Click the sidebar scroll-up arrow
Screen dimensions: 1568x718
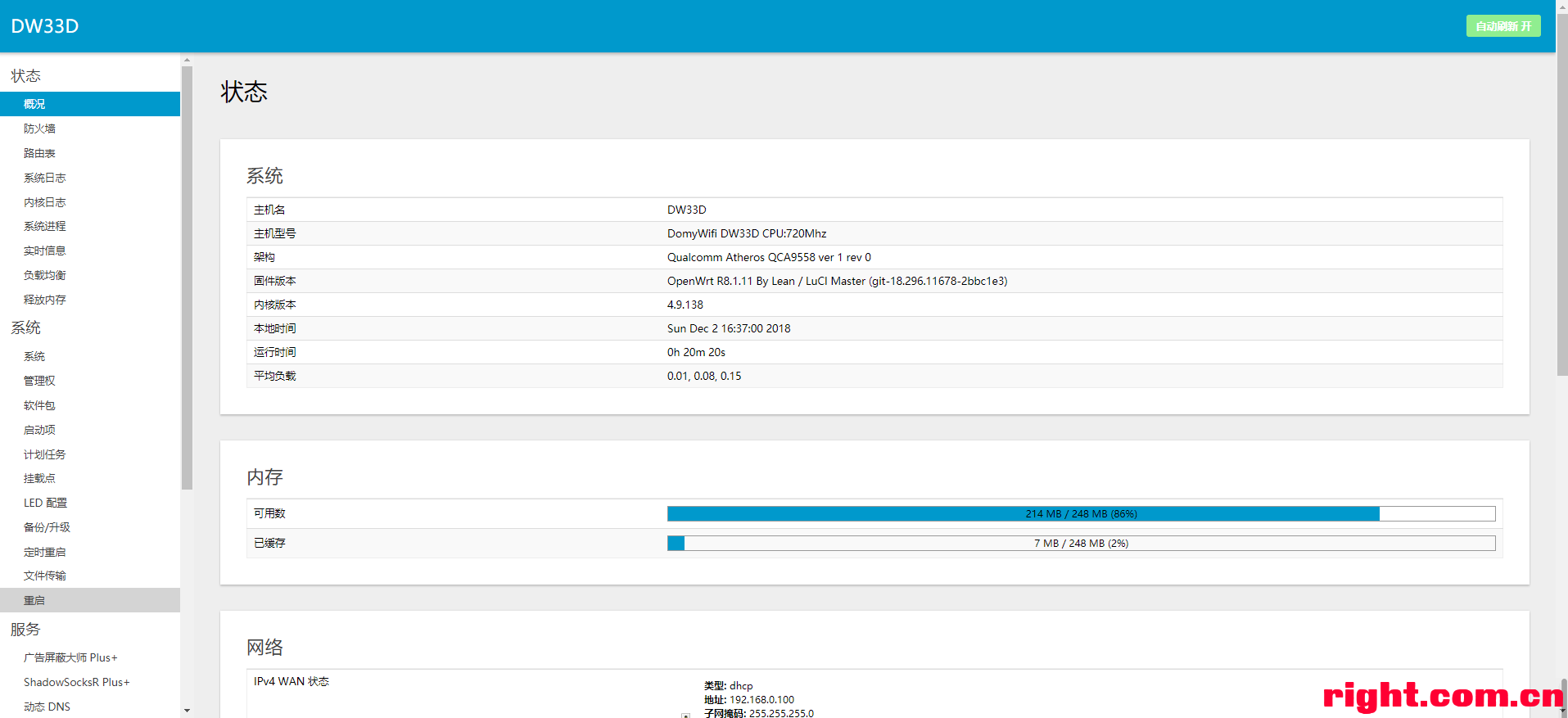[x=187, y=60]
